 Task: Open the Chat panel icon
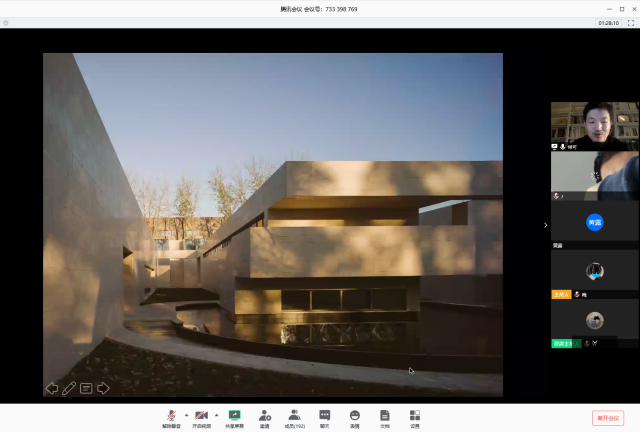(x=325, y=415)
